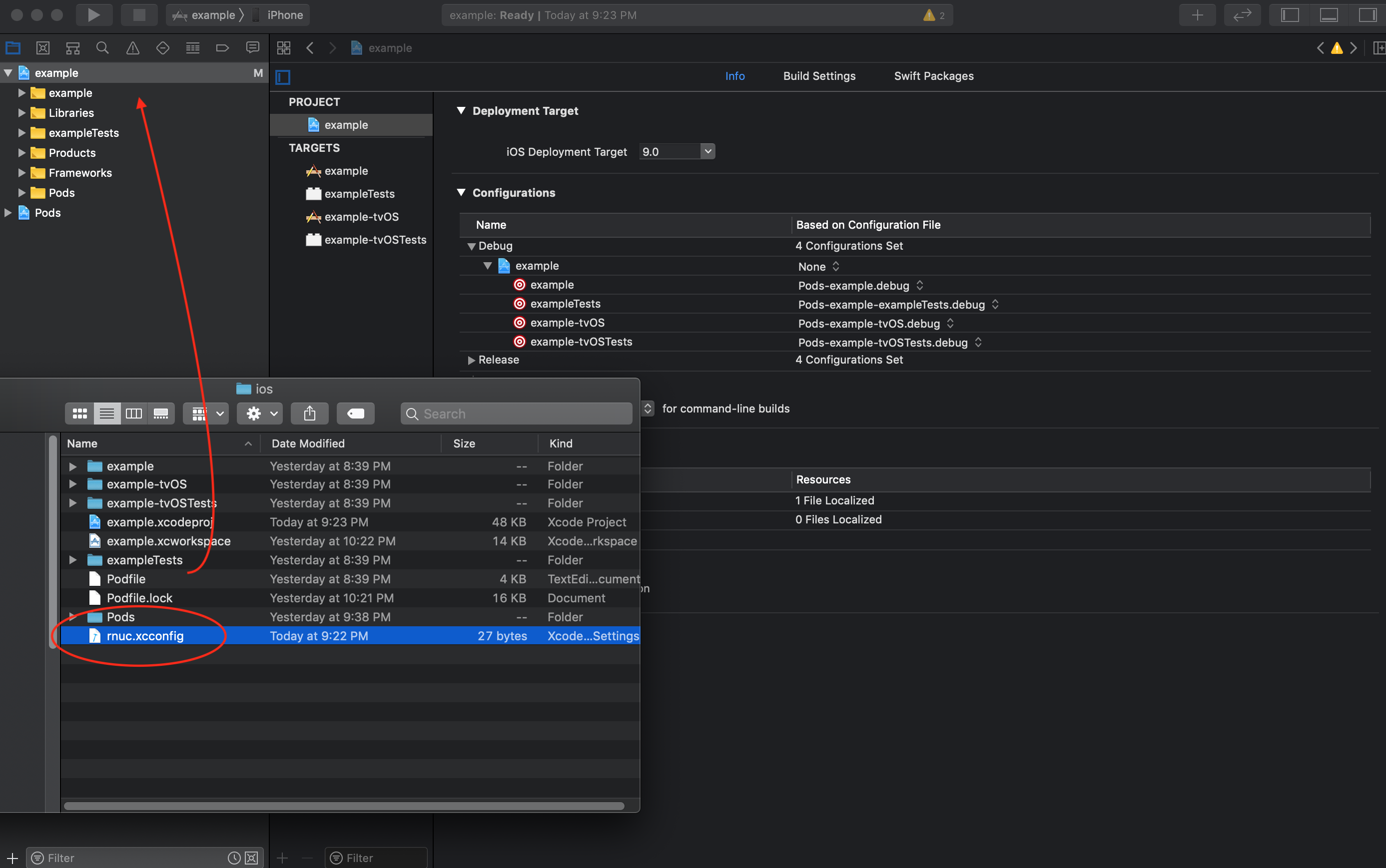Click the warnings count indicator in the activity bar
Image resolution: width=1386 pixels, height=868 pixels.
point(934,15)
